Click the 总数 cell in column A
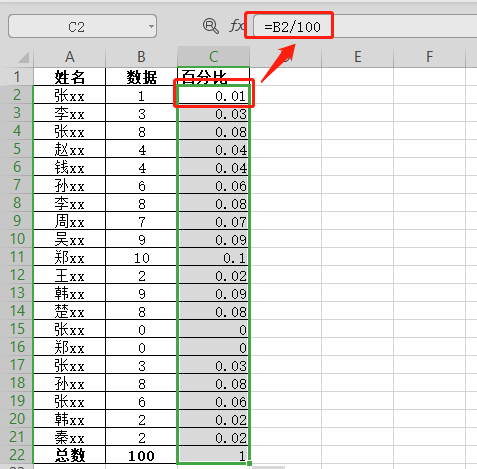Viewport: 477px width, 469px height. click(x=69, y=455)
